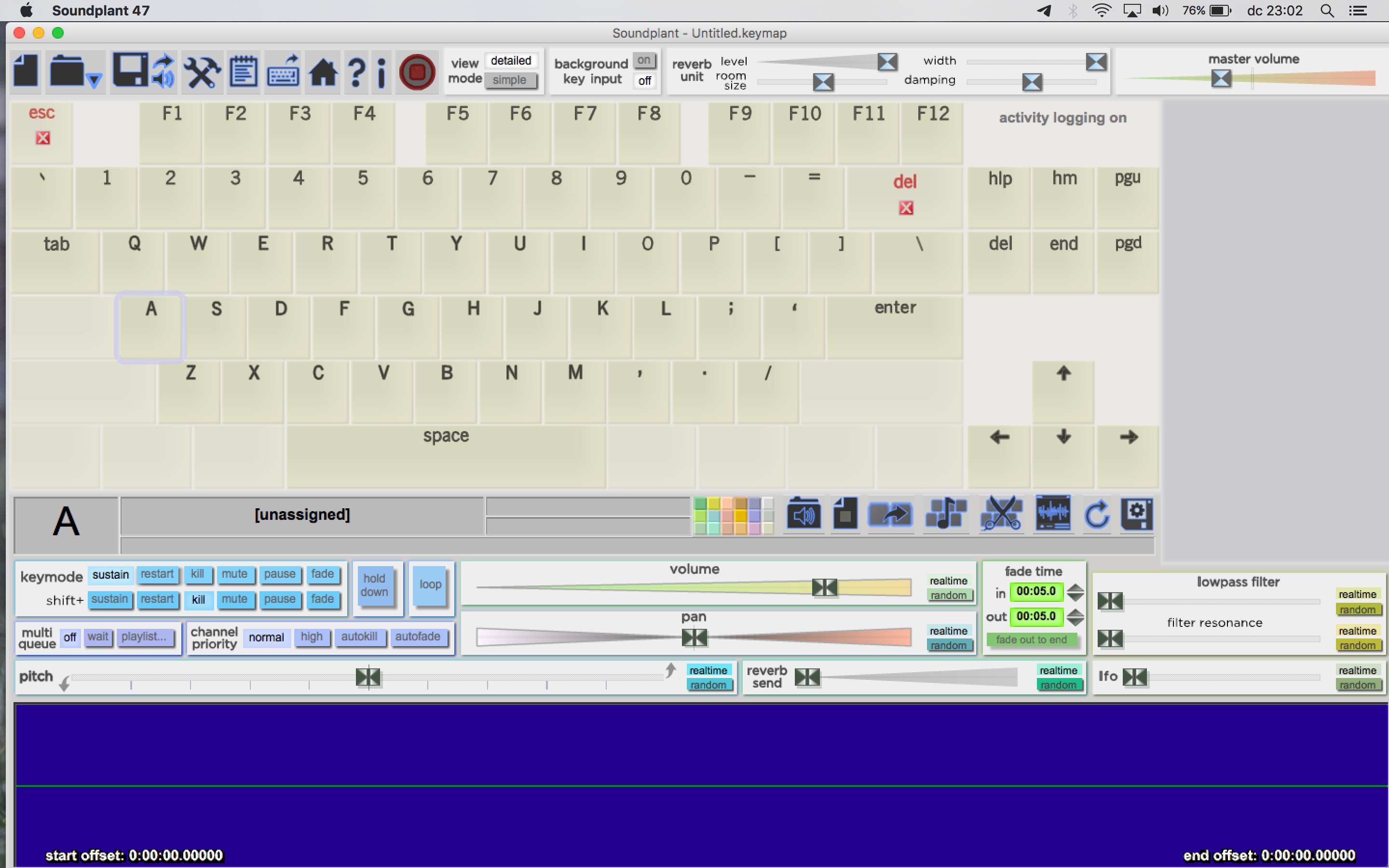The image size is (1389, 868).
Task: Reload the sound using the refresh icon
Action: pos(1096,514)
